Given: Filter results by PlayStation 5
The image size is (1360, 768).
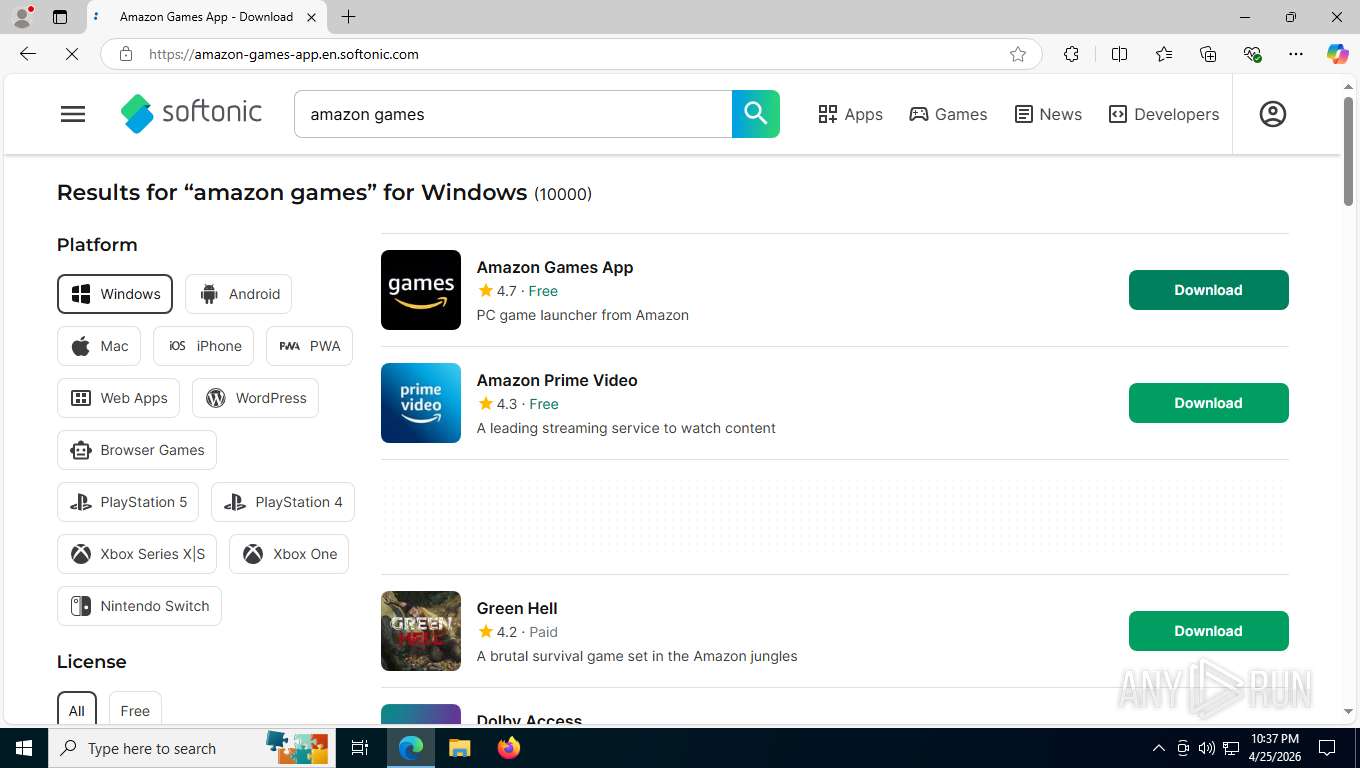Looking at the screenshot, I should (128, 502).
